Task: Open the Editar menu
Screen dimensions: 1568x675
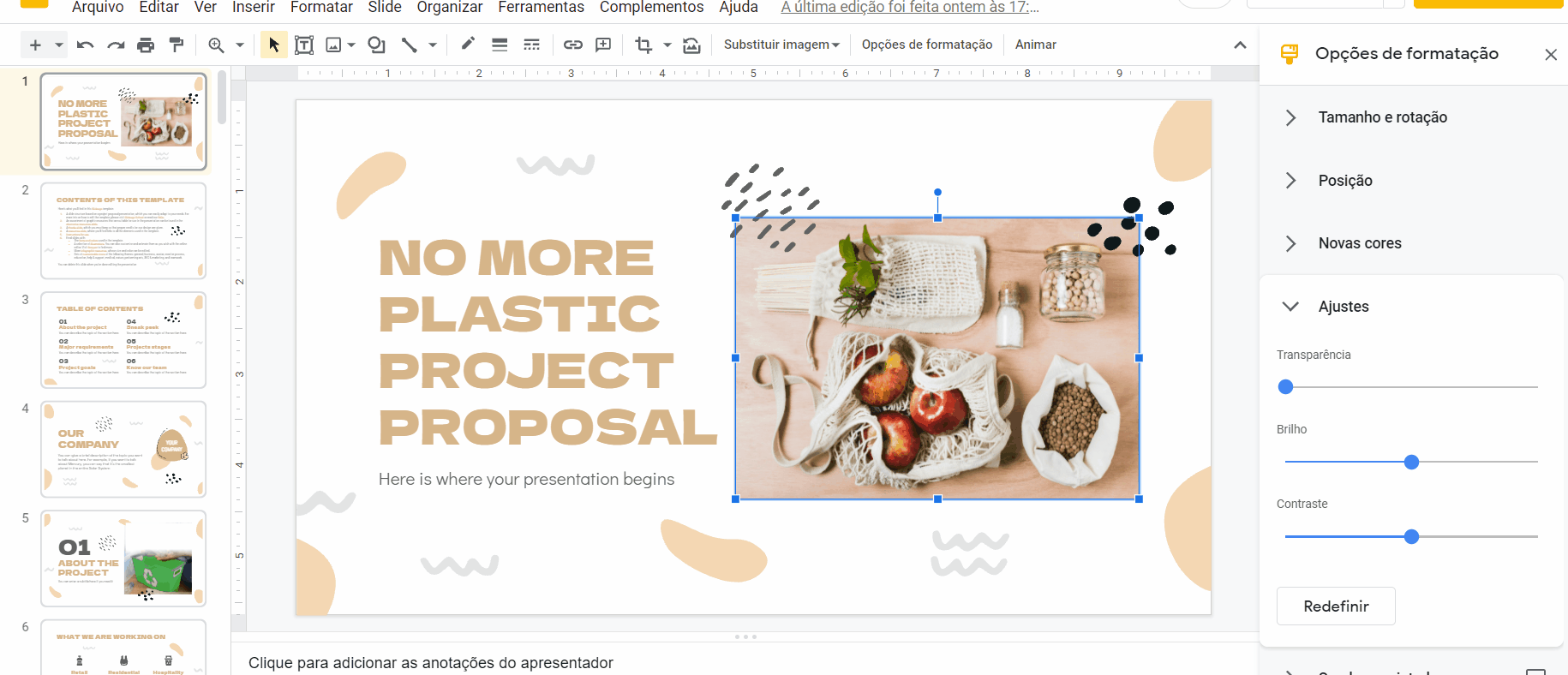Action: [x=159, y=8]
